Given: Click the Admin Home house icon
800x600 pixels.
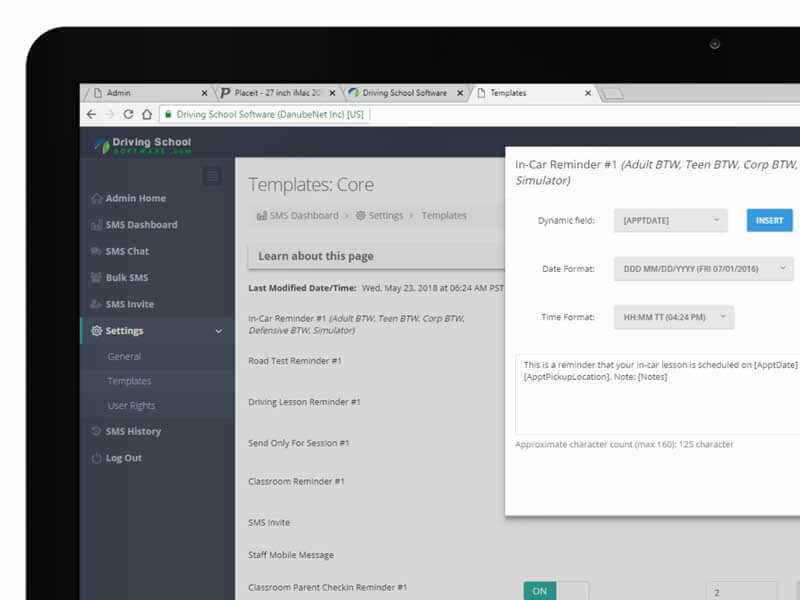Looking at the screenshot, I should point(96,198).
